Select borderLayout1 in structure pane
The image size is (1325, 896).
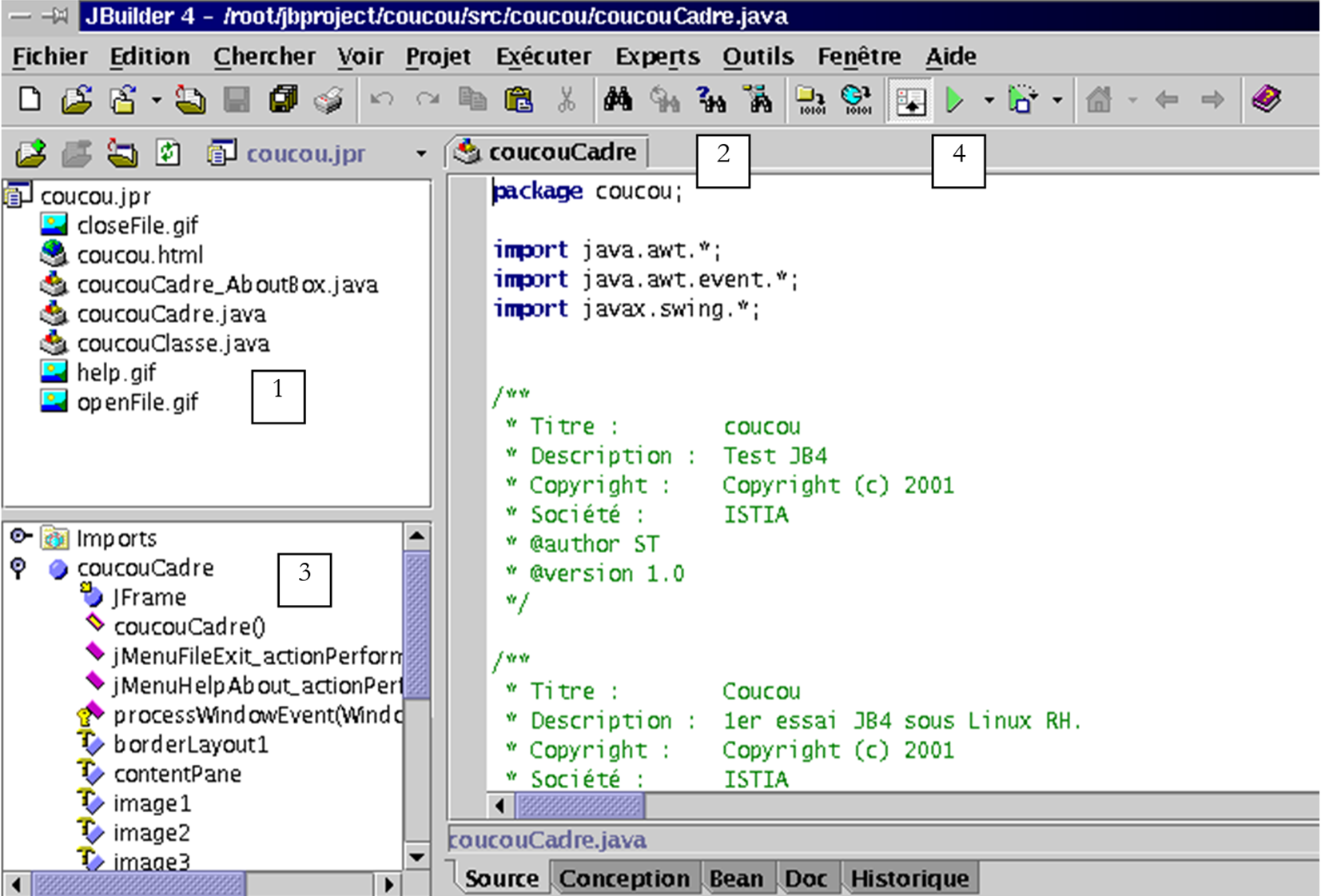click(x=190, y=745)
